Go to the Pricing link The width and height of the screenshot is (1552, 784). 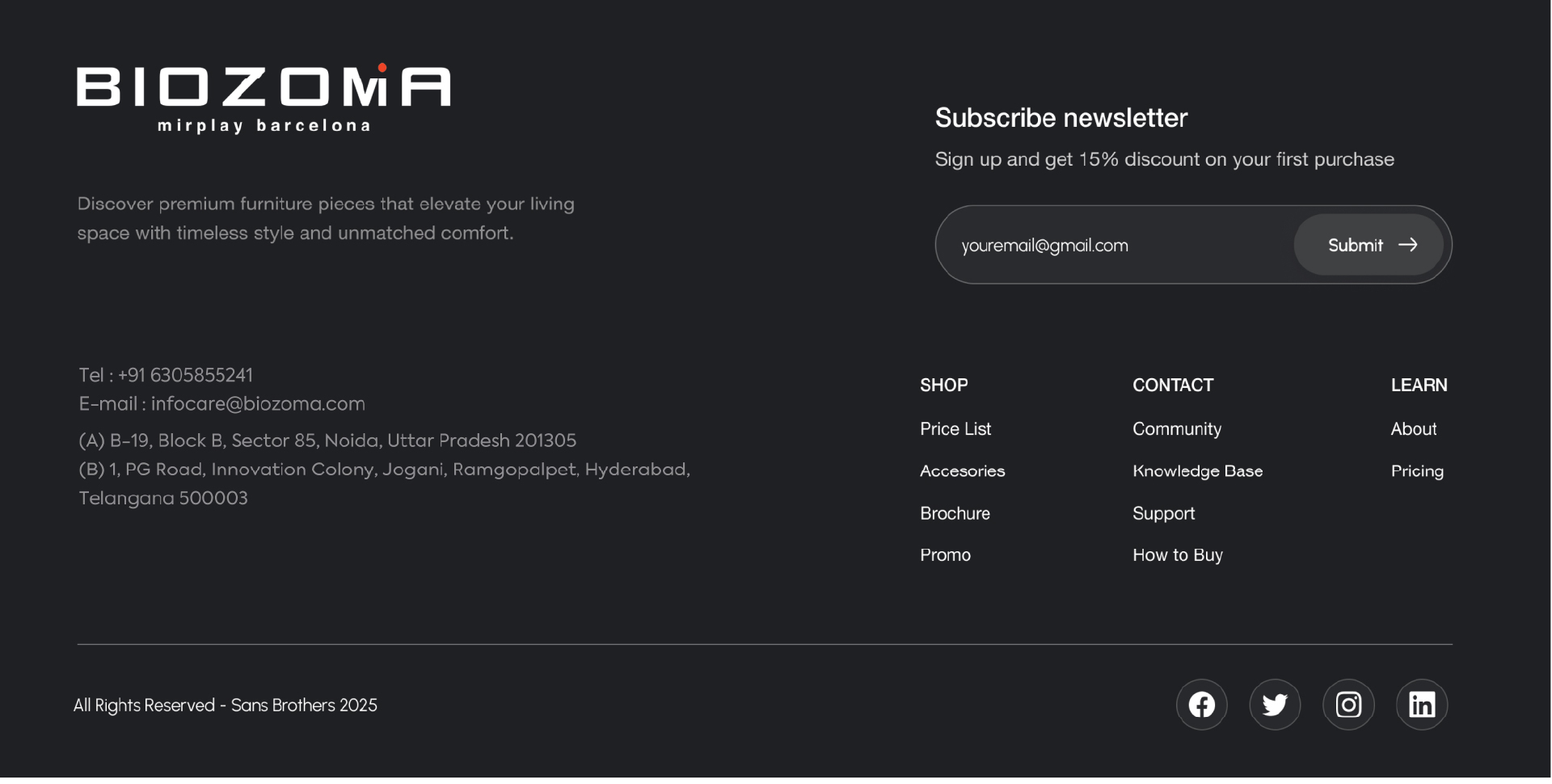tap(1416, 471)
